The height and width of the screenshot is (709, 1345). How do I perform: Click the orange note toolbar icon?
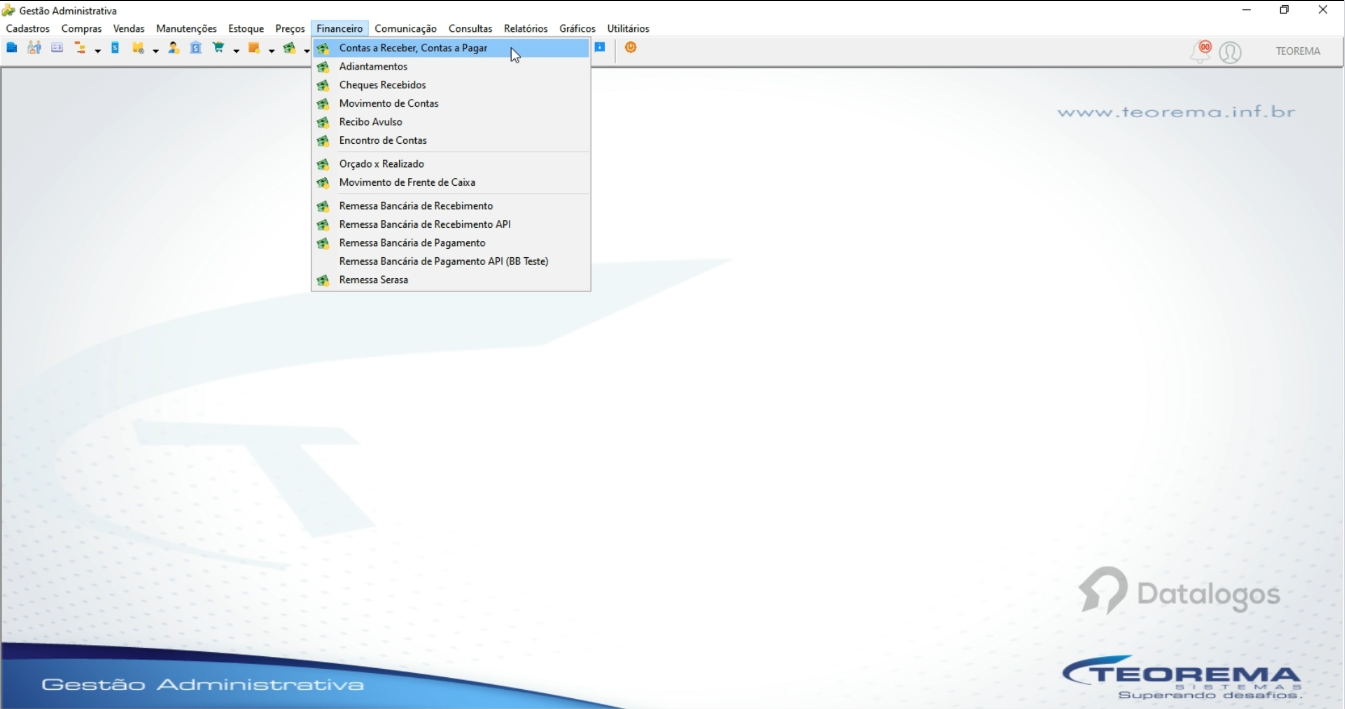click(x=254, y=48)
